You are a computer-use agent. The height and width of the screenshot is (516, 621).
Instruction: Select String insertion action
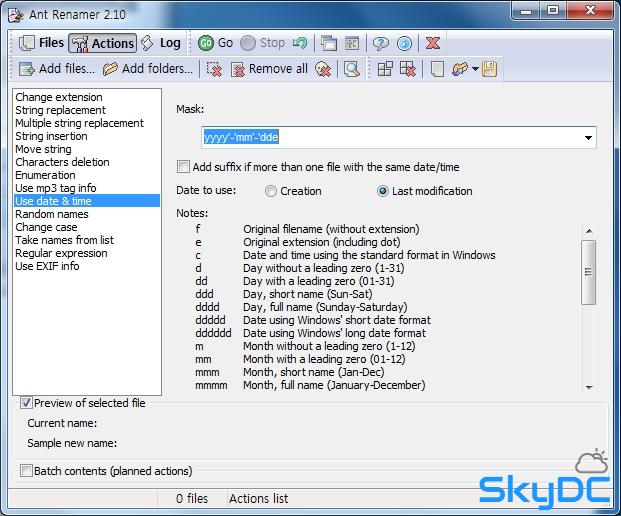87,136
